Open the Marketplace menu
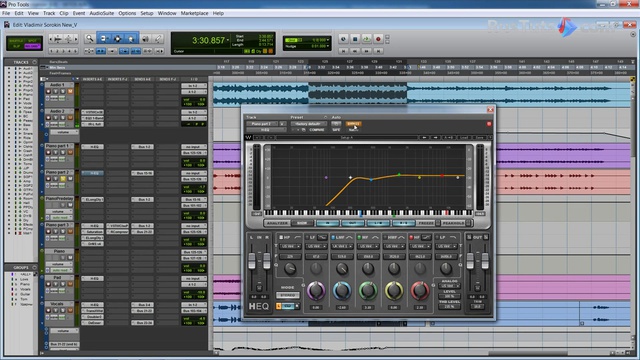This screenshot has width=640, height=360. (x=194, y=13)
